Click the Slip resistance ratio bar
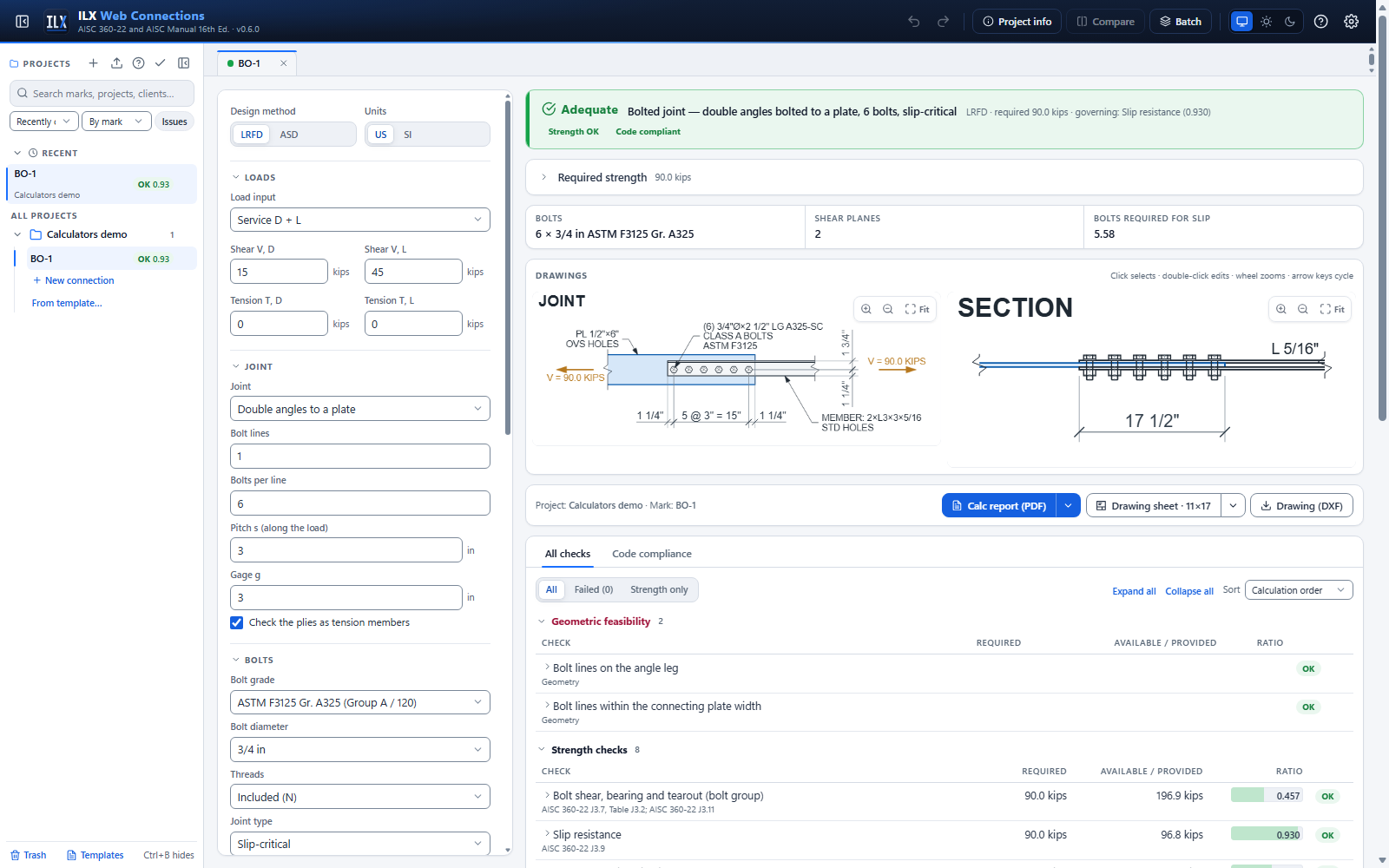 click(1267, 835)
